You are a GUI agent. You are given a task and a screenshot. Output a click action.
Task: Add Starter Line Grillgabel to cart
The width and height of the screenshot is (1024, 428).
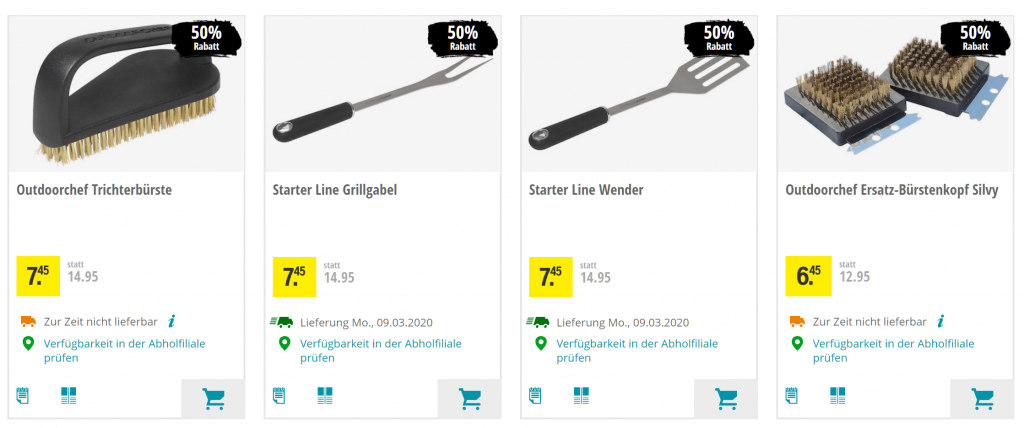469,399
